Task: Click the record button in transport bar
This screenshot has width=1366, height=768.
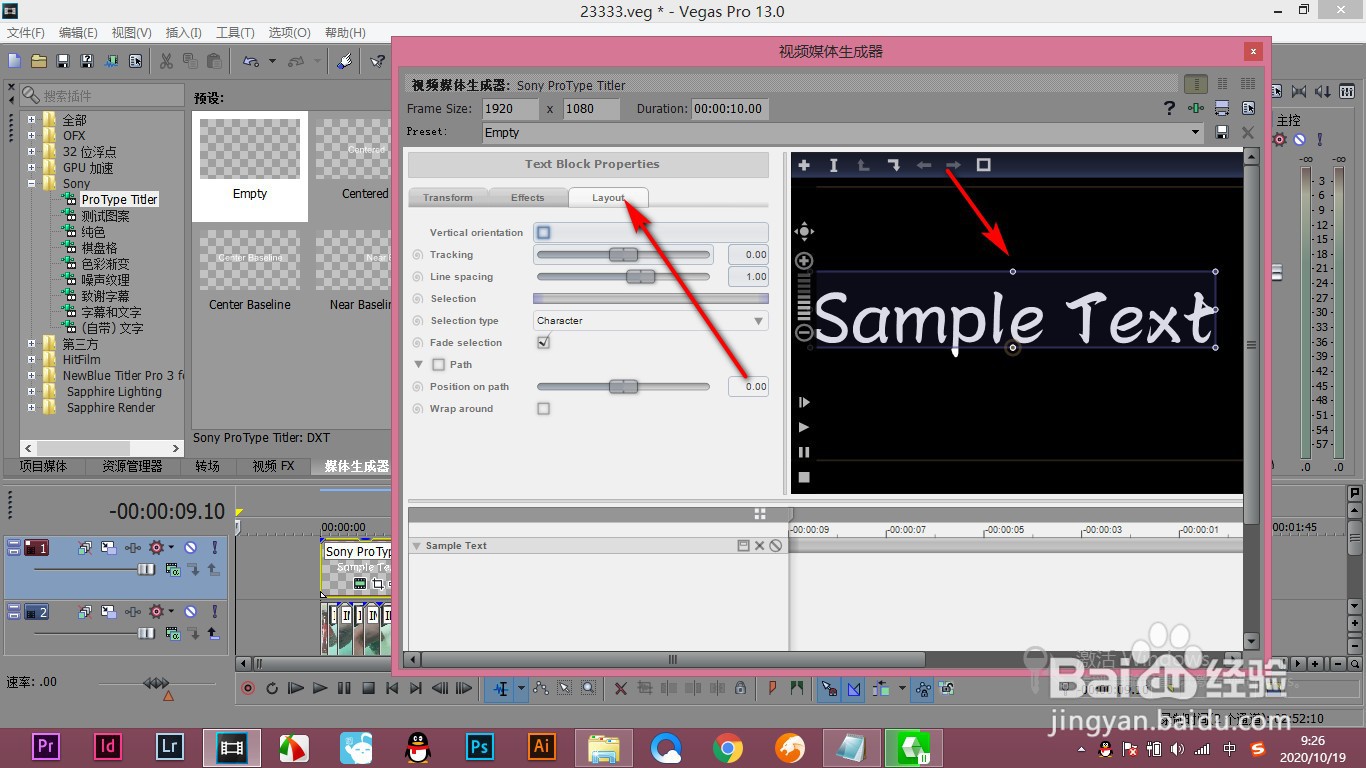Action: pyautogui.click(x=248, y=688)
